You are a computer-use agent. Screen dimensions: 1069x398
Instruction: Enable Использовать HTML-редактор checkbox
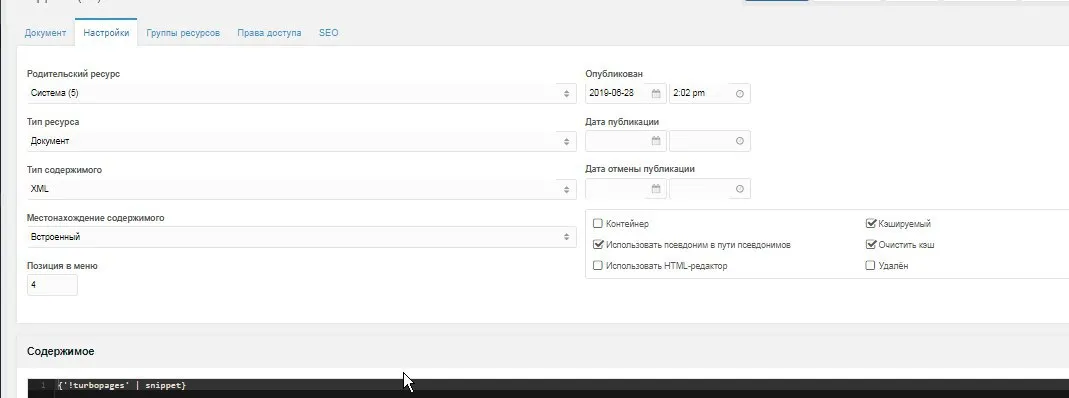coord(598,266)
